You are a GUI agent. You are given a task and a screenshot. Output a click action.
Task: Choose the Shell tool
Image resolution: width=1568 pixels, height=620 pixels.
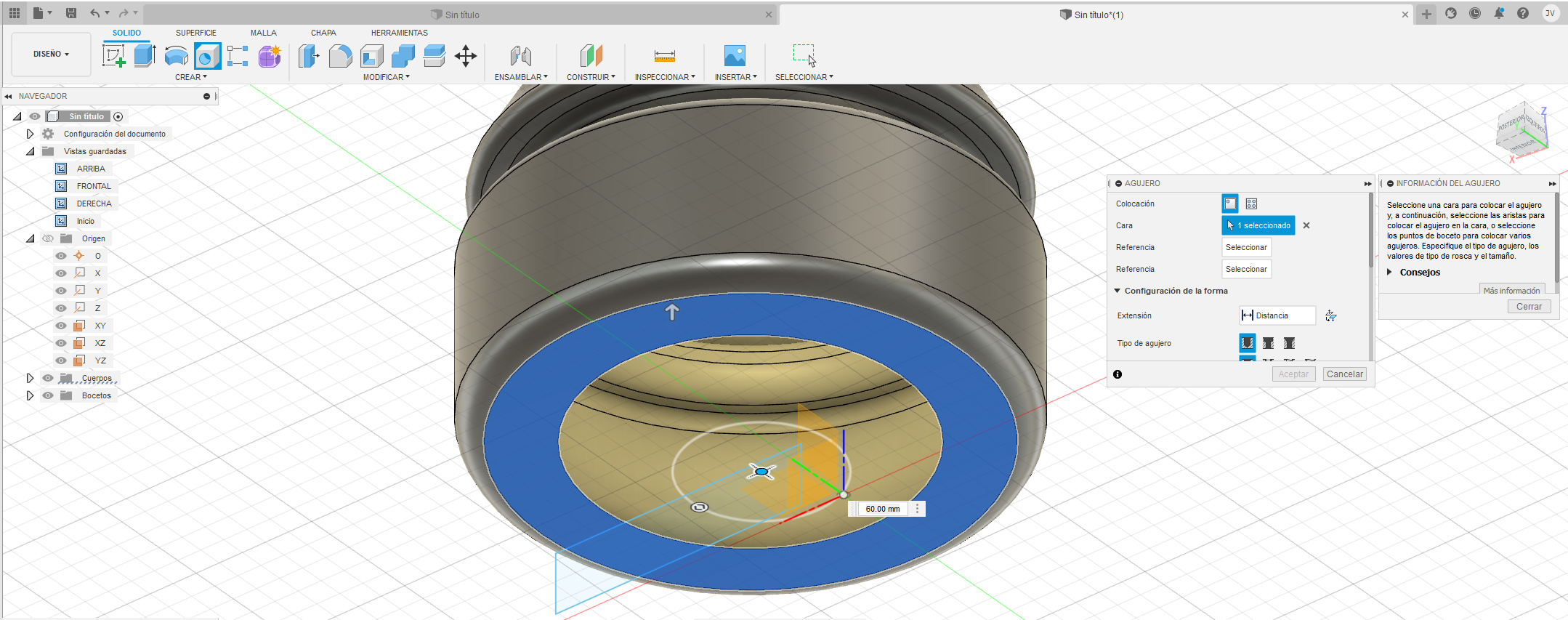click(372, 56)
